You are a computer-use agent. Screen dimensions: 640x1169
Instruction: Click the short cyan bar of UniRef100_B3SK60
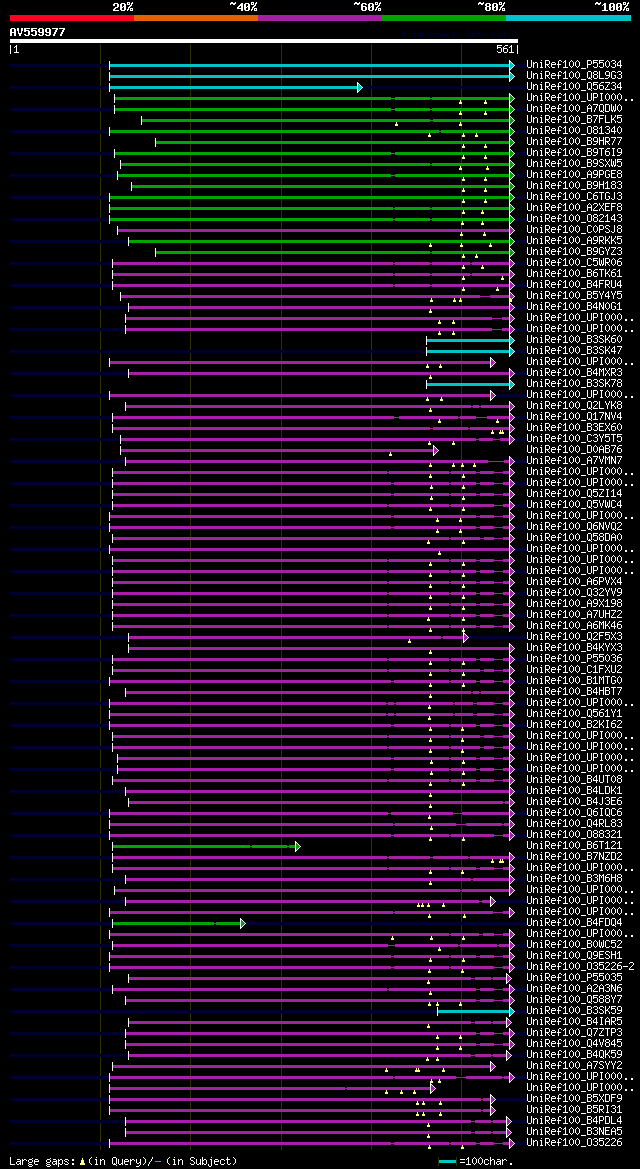[x=469, y=340]
